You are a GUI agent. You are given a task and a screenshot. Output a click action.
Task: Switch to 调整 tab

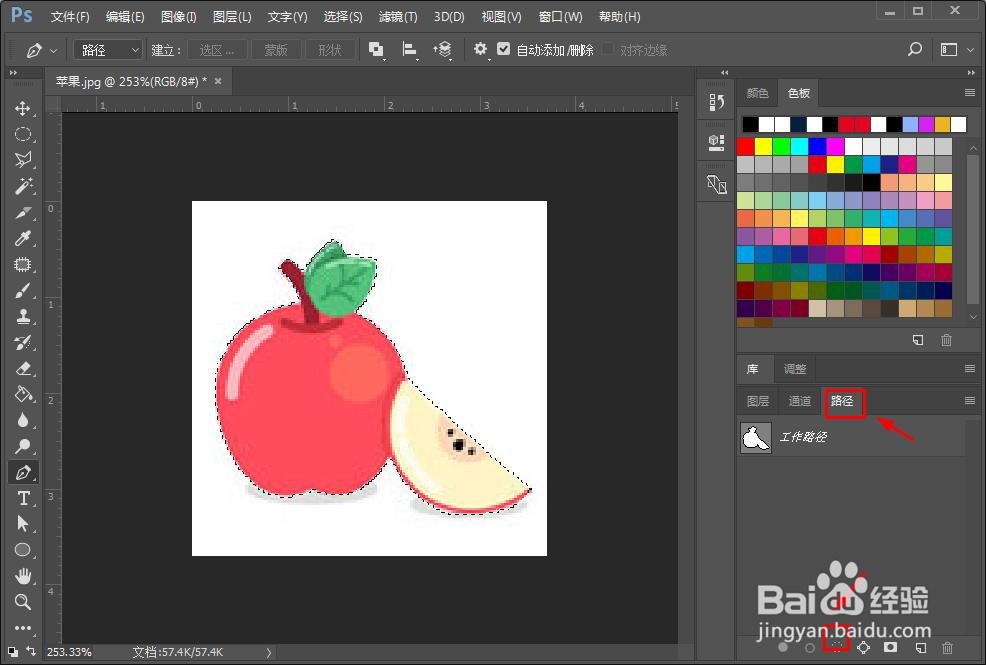[x=795, y=369]
